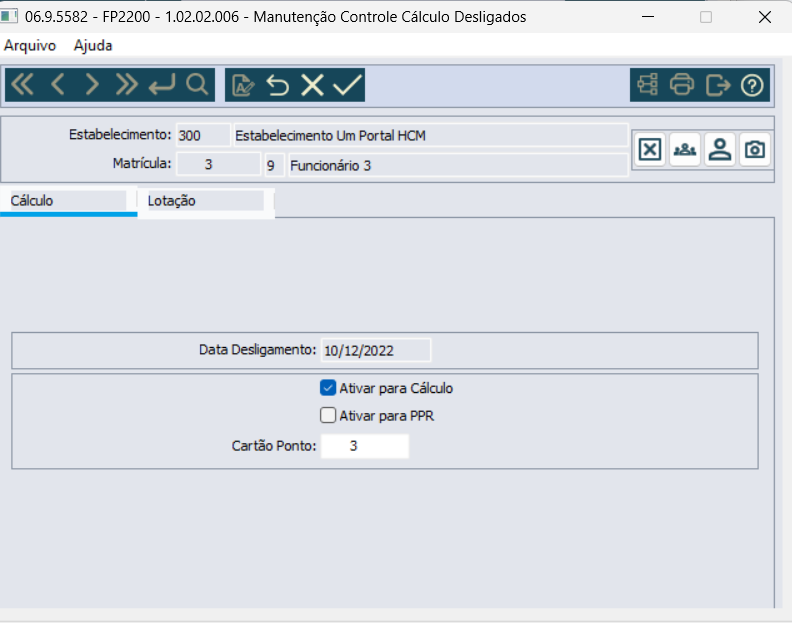Click the Data Desligamento field
Image resolution: width=792 pixels, height=623 pixels.
[x=376, y=350]
